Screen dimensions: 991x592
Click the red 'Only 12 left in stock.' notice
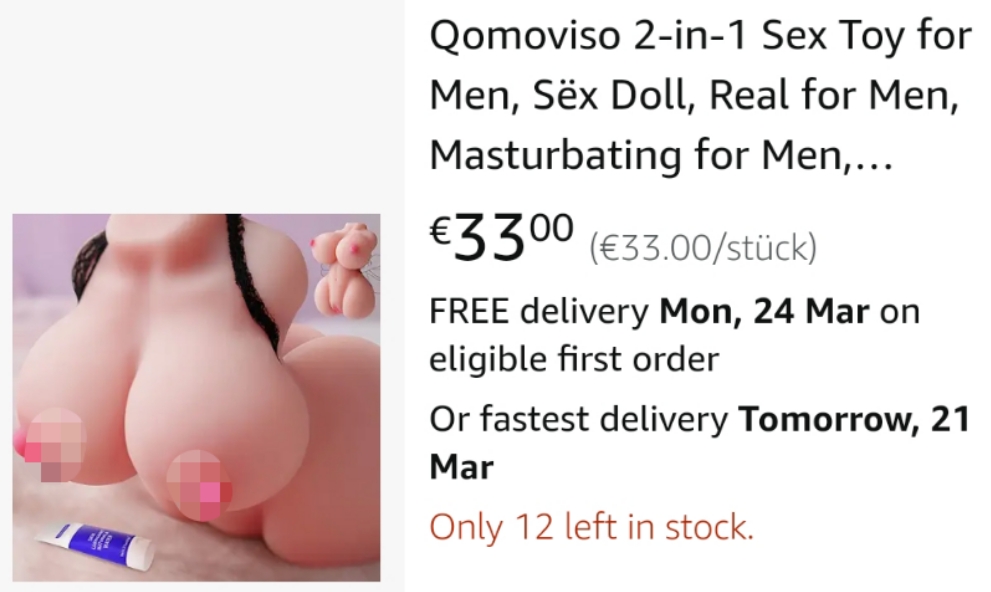click(x=592, y=526)
